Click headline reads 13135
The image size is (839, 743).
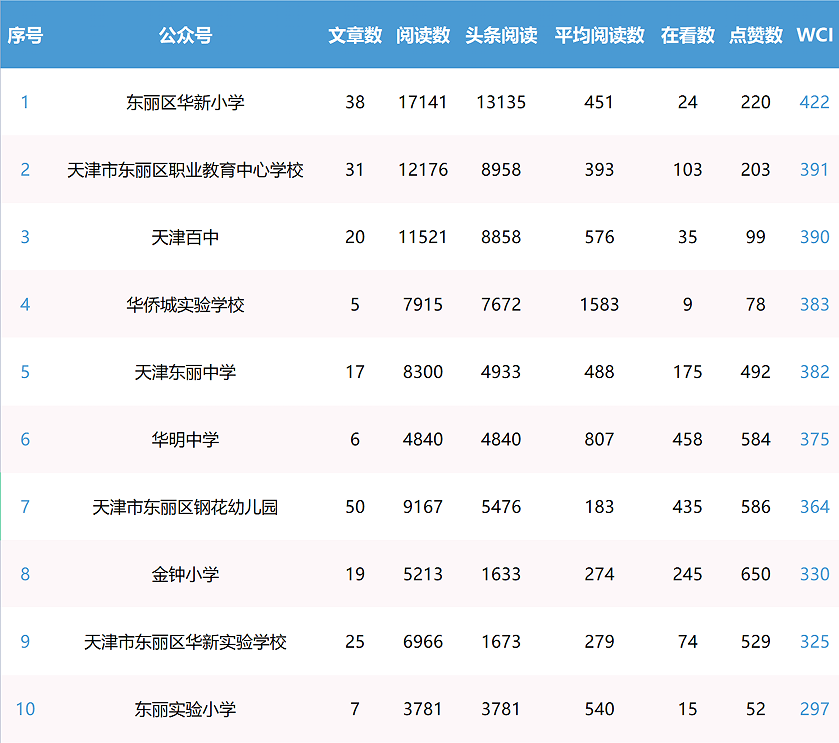[501, 102]
